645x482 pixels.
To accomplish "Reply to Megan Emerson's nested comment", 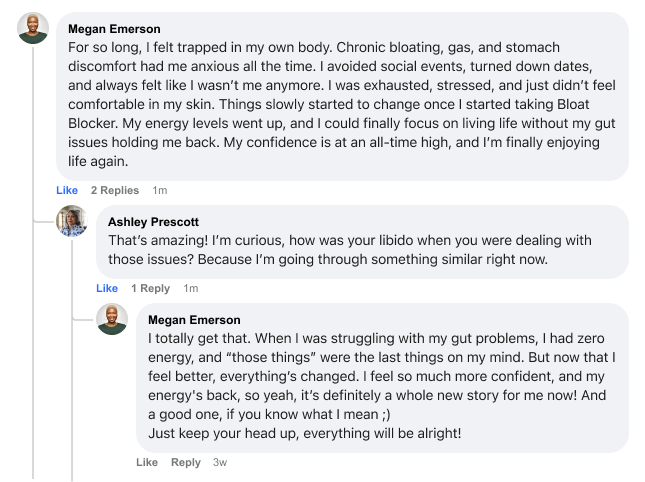I will tap(186, 462).
